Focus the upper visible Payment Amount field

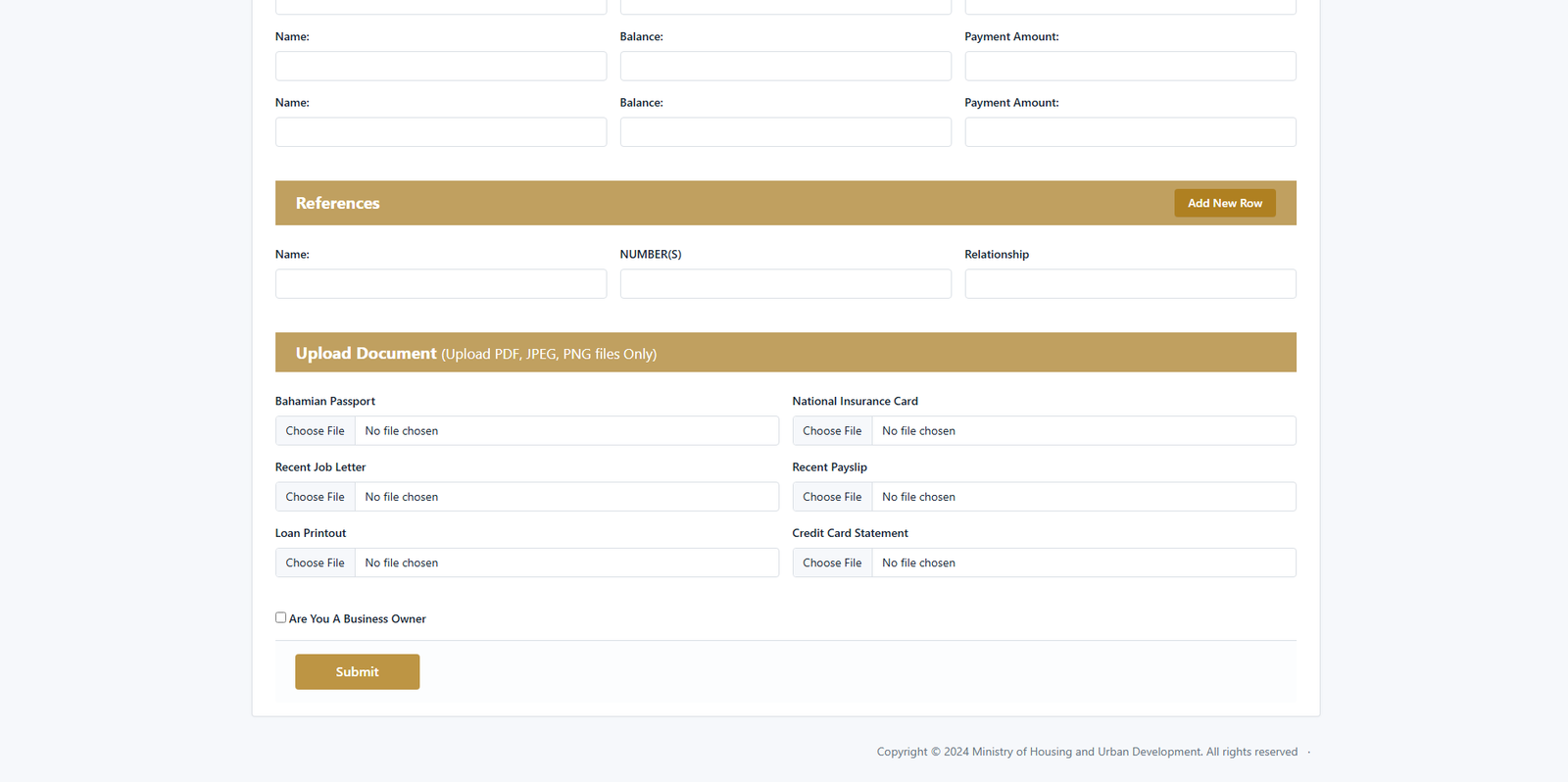tap(1130, 67)
